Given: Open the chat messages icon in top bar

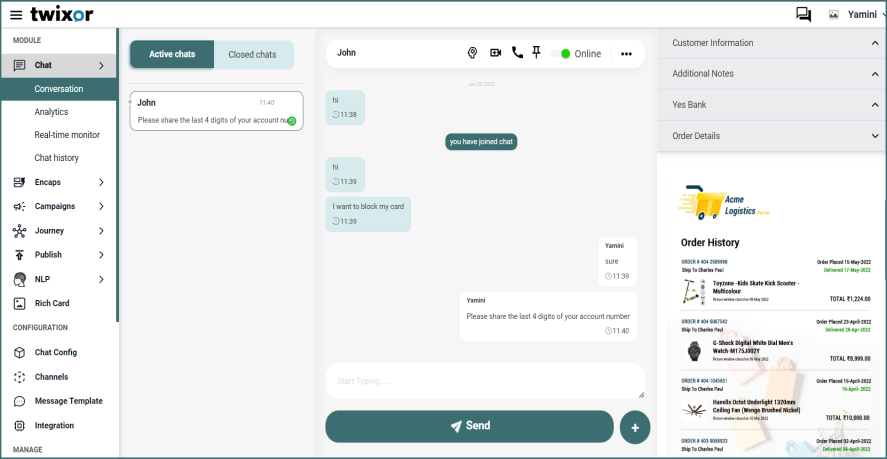Looking at the screenshot, I should click(803, 14).
